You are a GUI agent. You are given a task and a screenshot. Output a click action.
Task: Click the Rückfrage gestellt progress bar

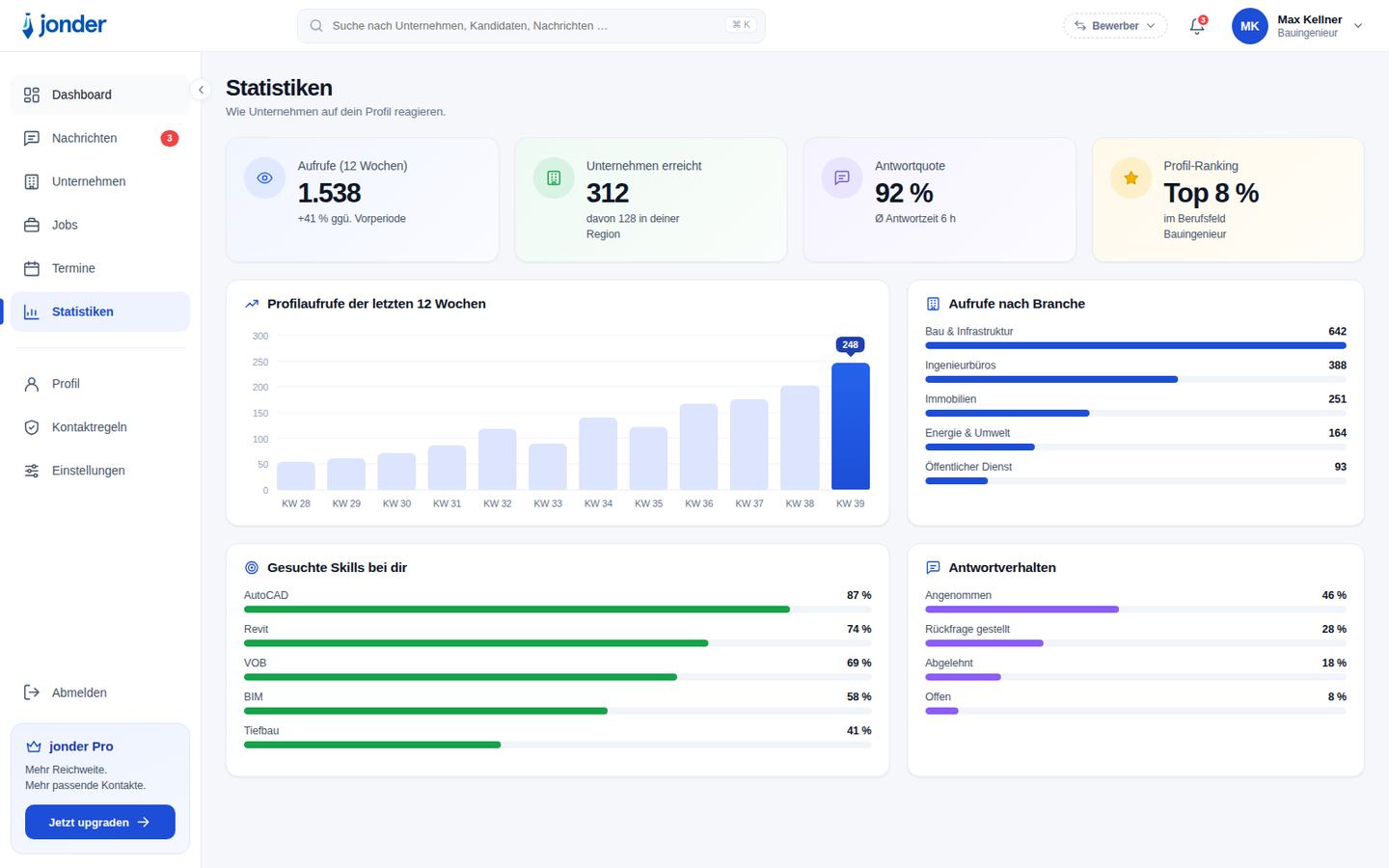tap(1135, 643)
